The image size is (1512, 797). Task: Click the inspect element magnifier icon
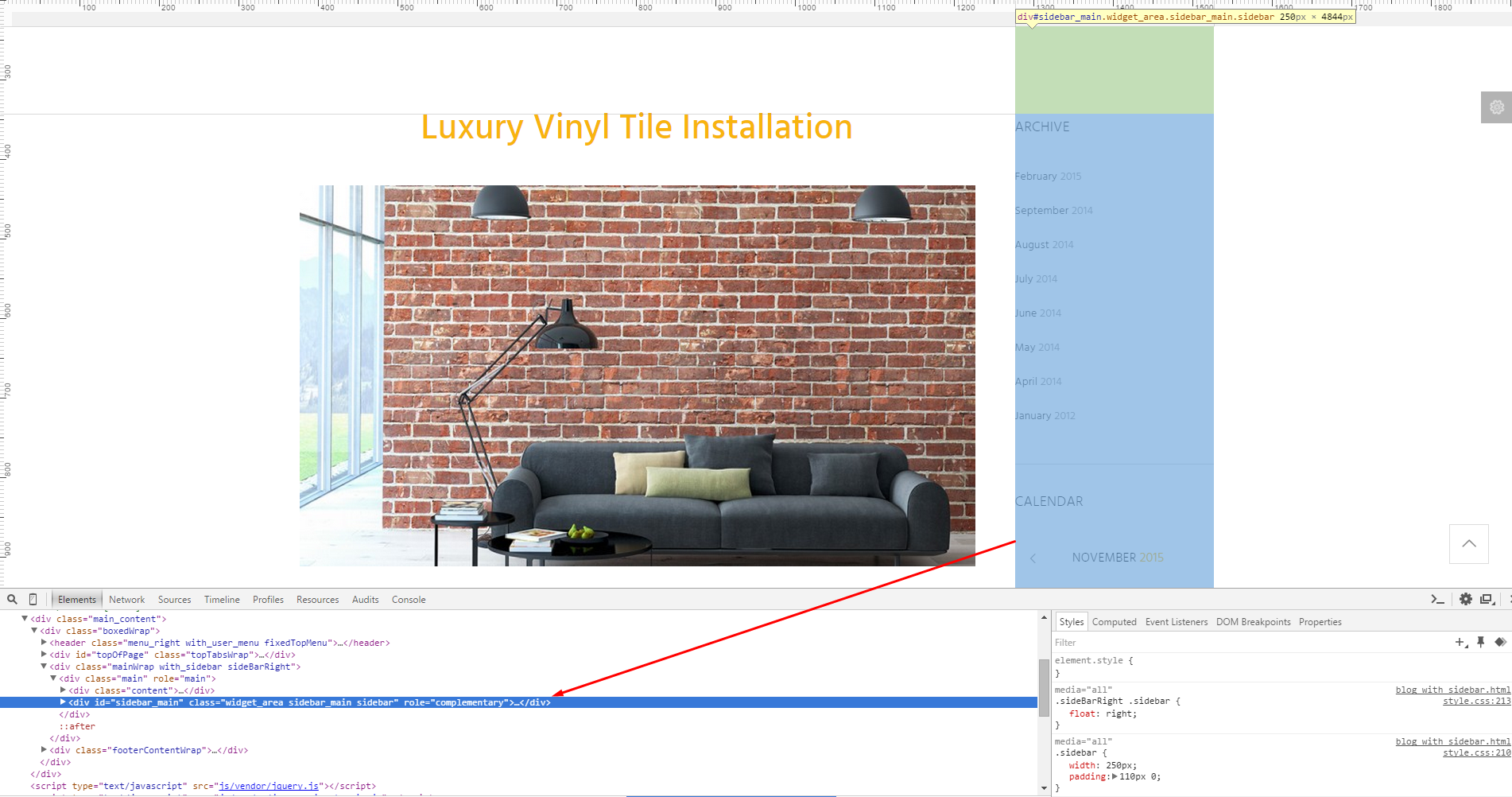pos(12,600)
